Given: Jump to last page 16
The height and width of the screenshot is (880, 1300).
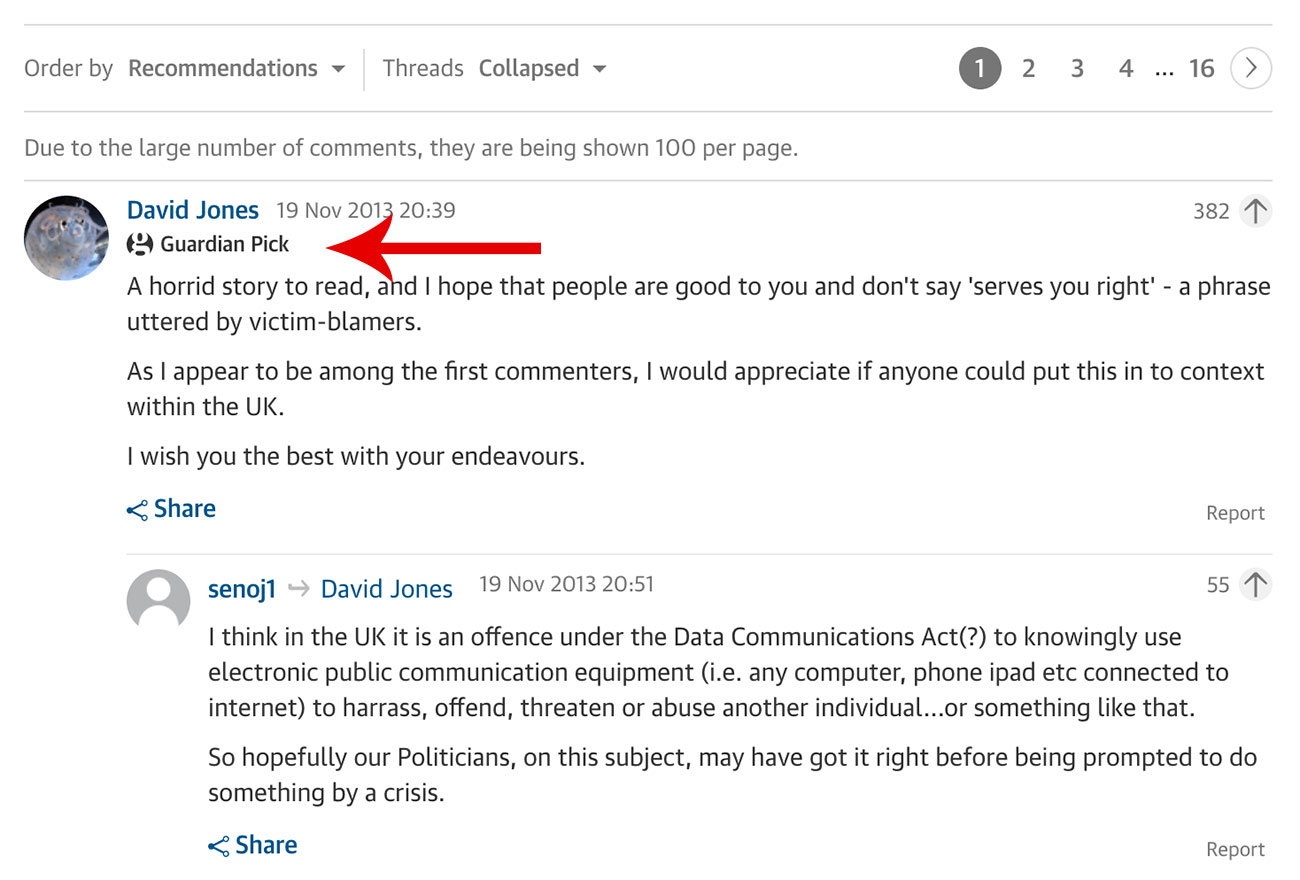Looking at the screenshot, I should tap(1201, 69).
